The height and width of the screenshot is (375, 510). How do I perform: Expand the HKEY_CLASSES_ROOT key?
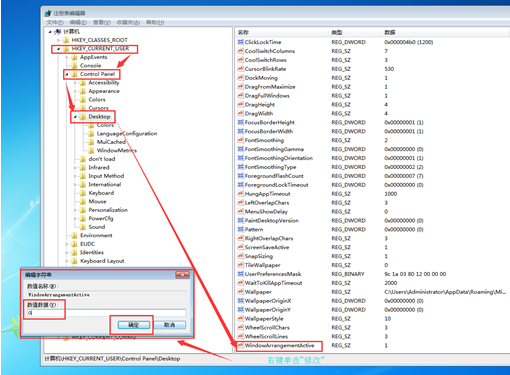point(58,40)
